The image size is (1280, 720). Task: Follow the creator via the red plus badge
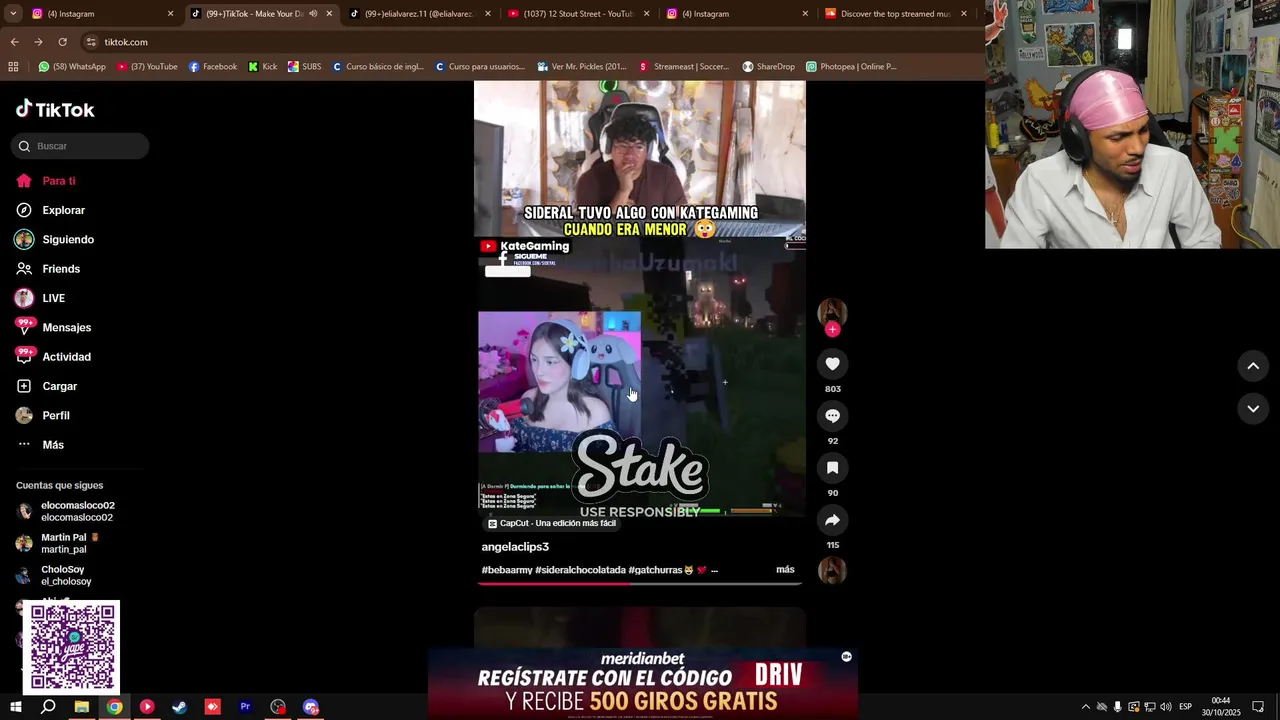832,330
